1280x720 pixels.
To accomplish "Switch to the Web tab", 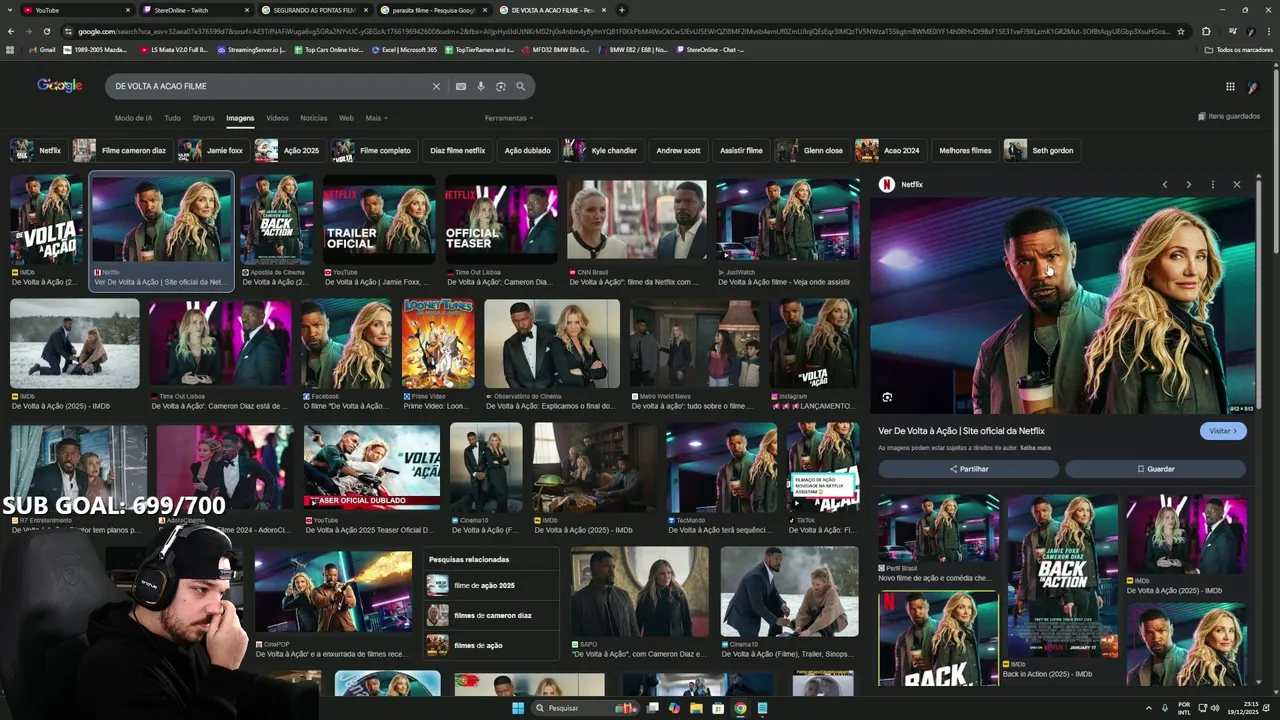I will (346, 118).
